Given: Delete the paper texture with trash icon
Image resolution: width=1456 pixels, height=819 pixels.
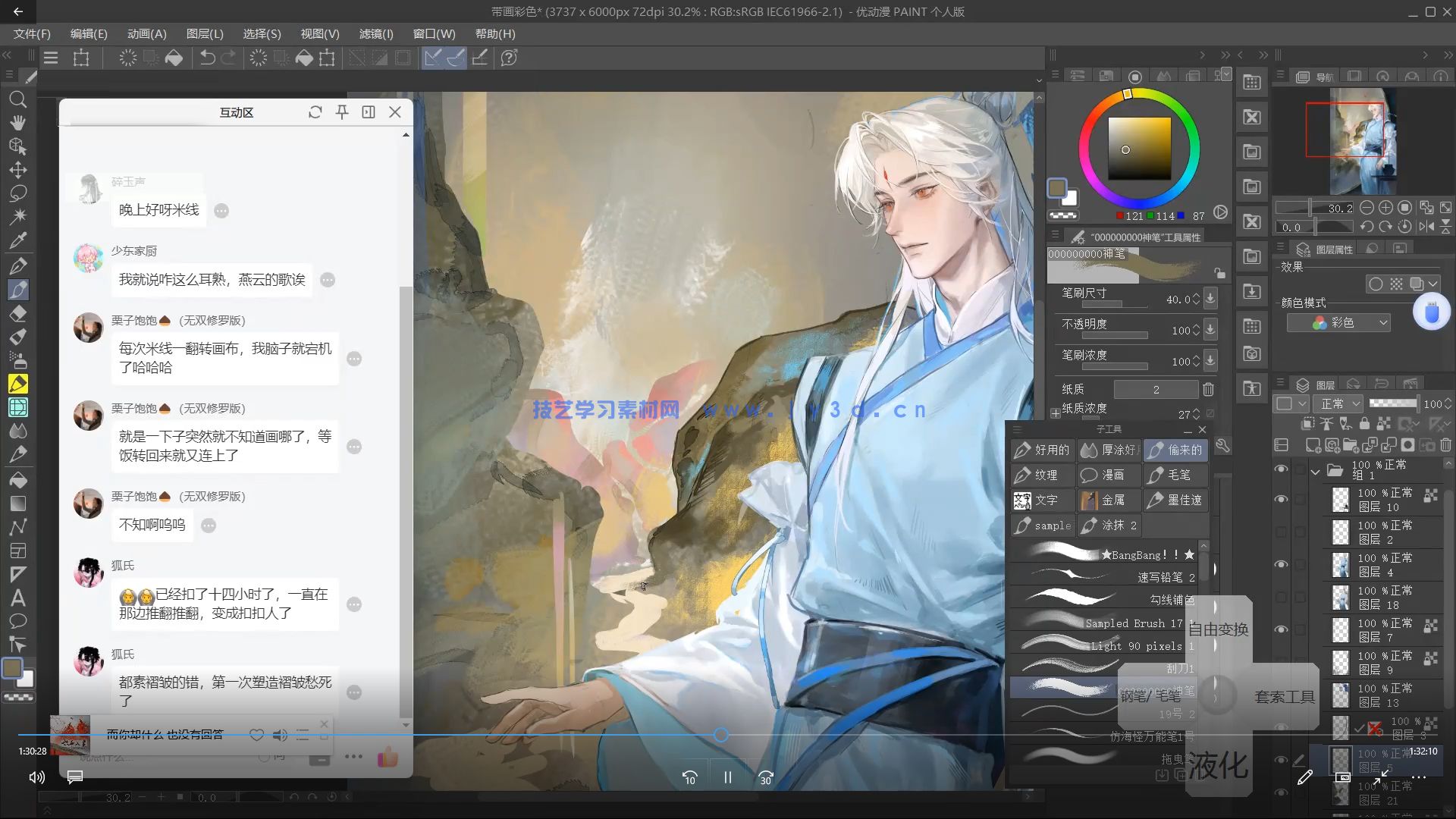Looking at the screenshot, I should pos(1208,389).
